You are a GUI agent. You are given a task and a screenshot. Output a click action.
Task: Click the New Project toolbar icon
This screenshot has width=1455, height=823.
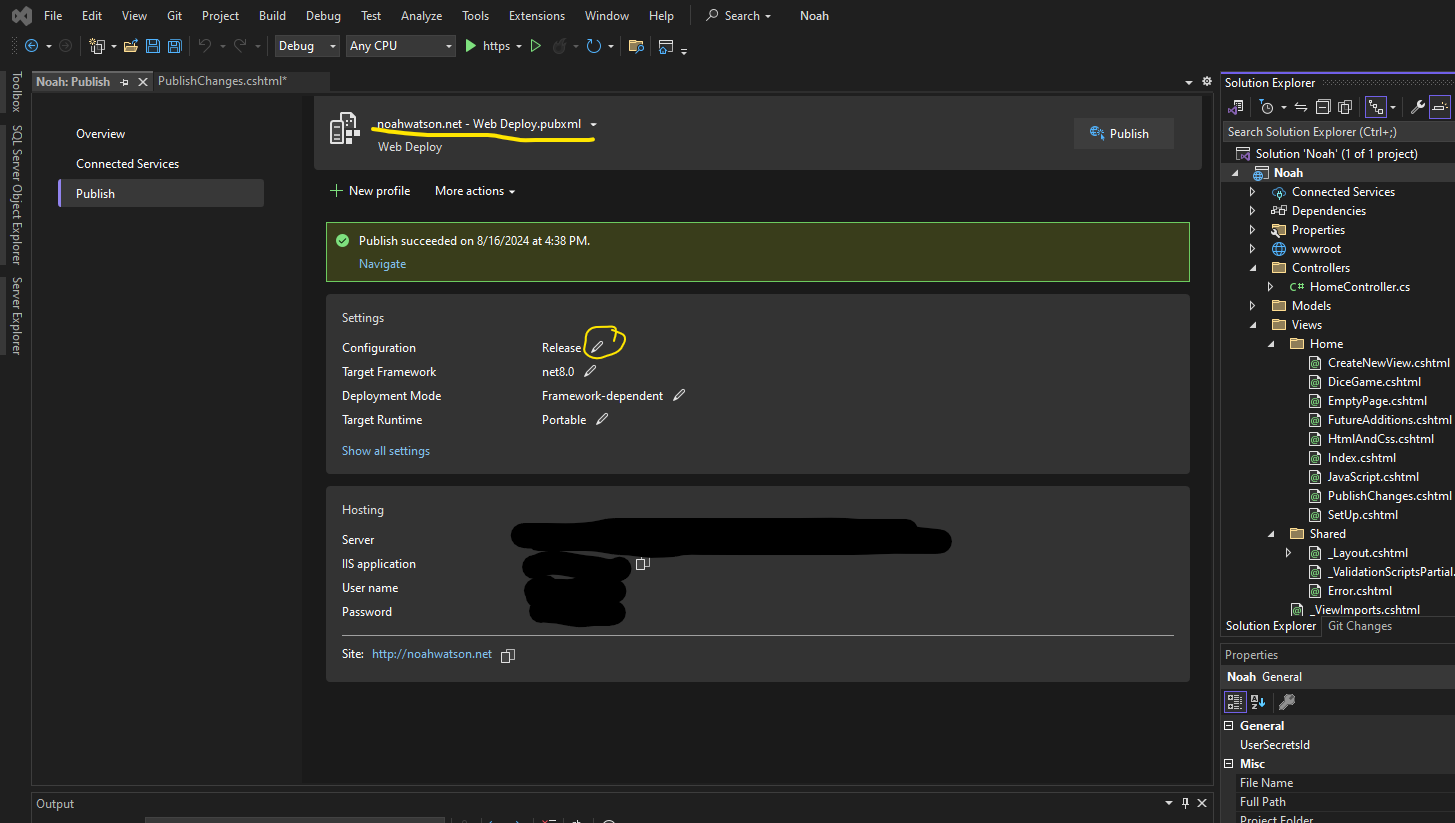coord(97,46)
